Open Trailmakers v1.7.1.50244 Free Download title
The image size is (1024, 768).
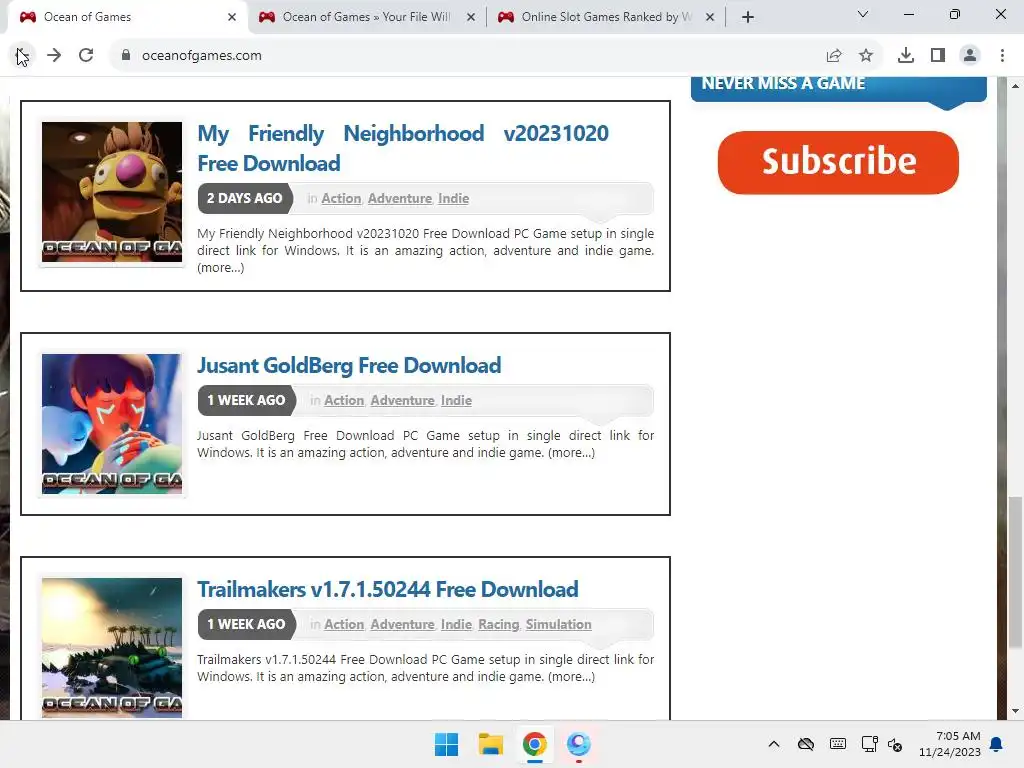pos(388,589)
